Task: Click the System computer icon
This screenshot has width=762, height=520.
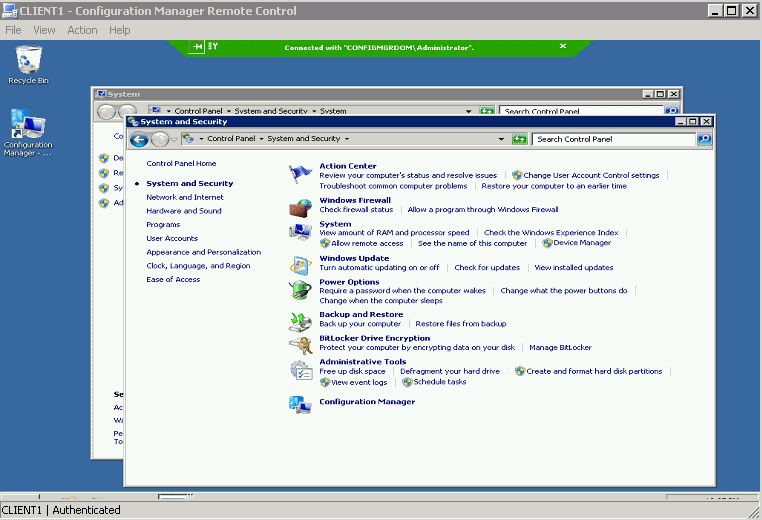Action: click(x=300, y=232)
